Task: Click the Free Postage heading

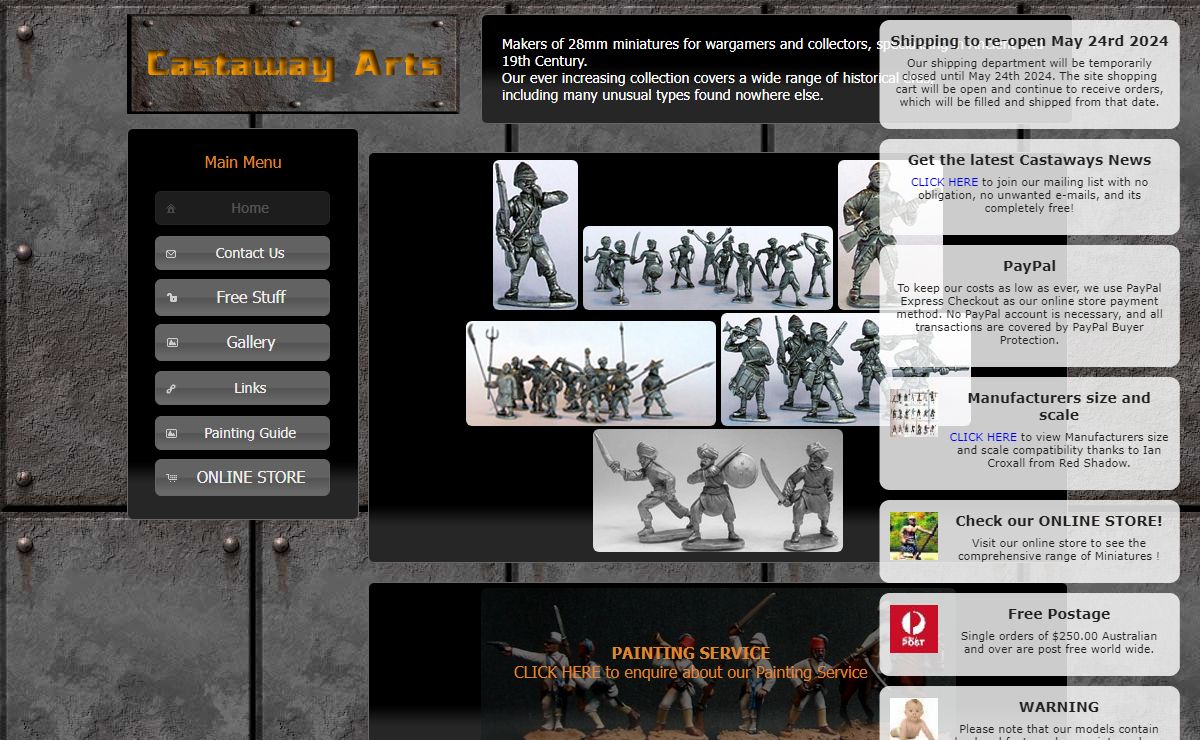Action: [x=1059, y=614]
